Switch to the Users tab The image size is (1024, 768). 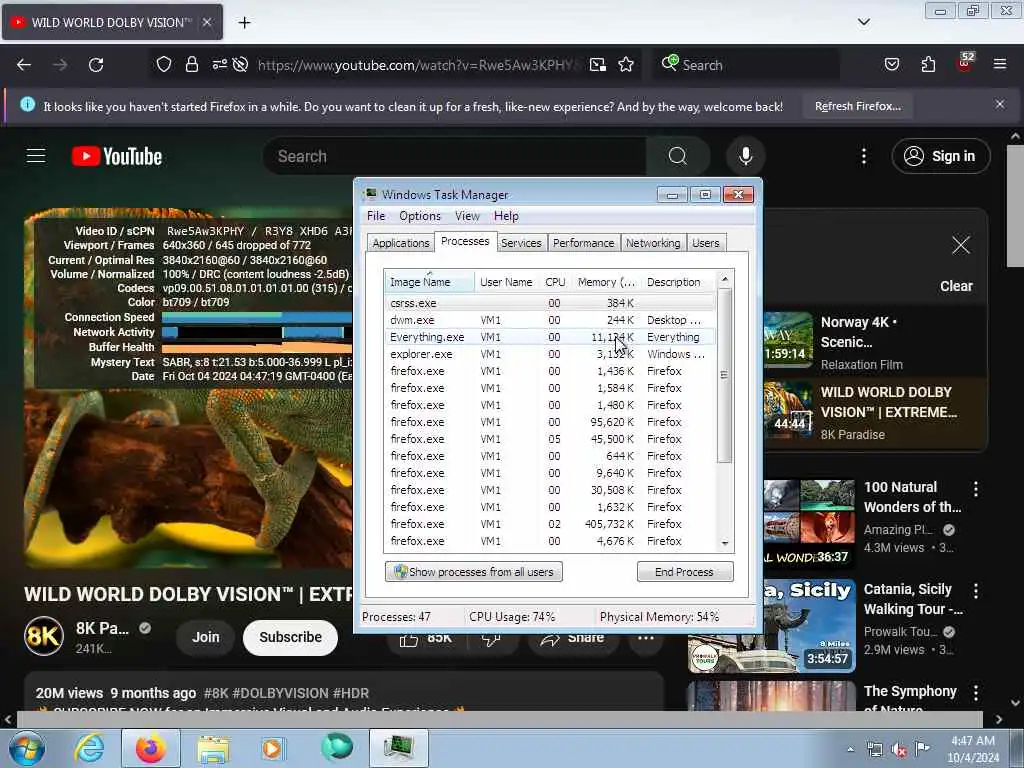(705, 243)
